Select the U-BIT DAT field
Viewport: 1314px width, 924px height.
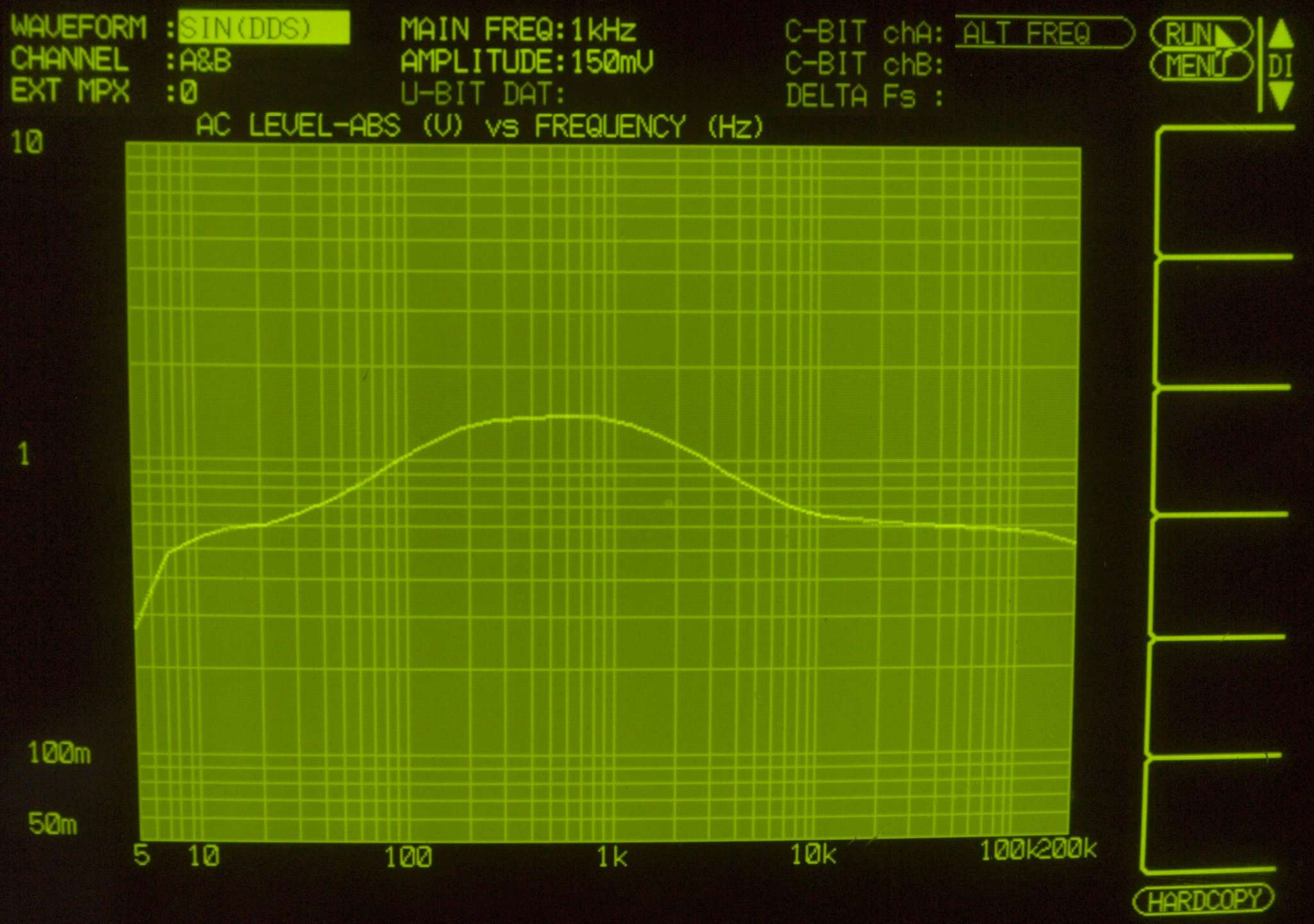click(x=482, y=95)
